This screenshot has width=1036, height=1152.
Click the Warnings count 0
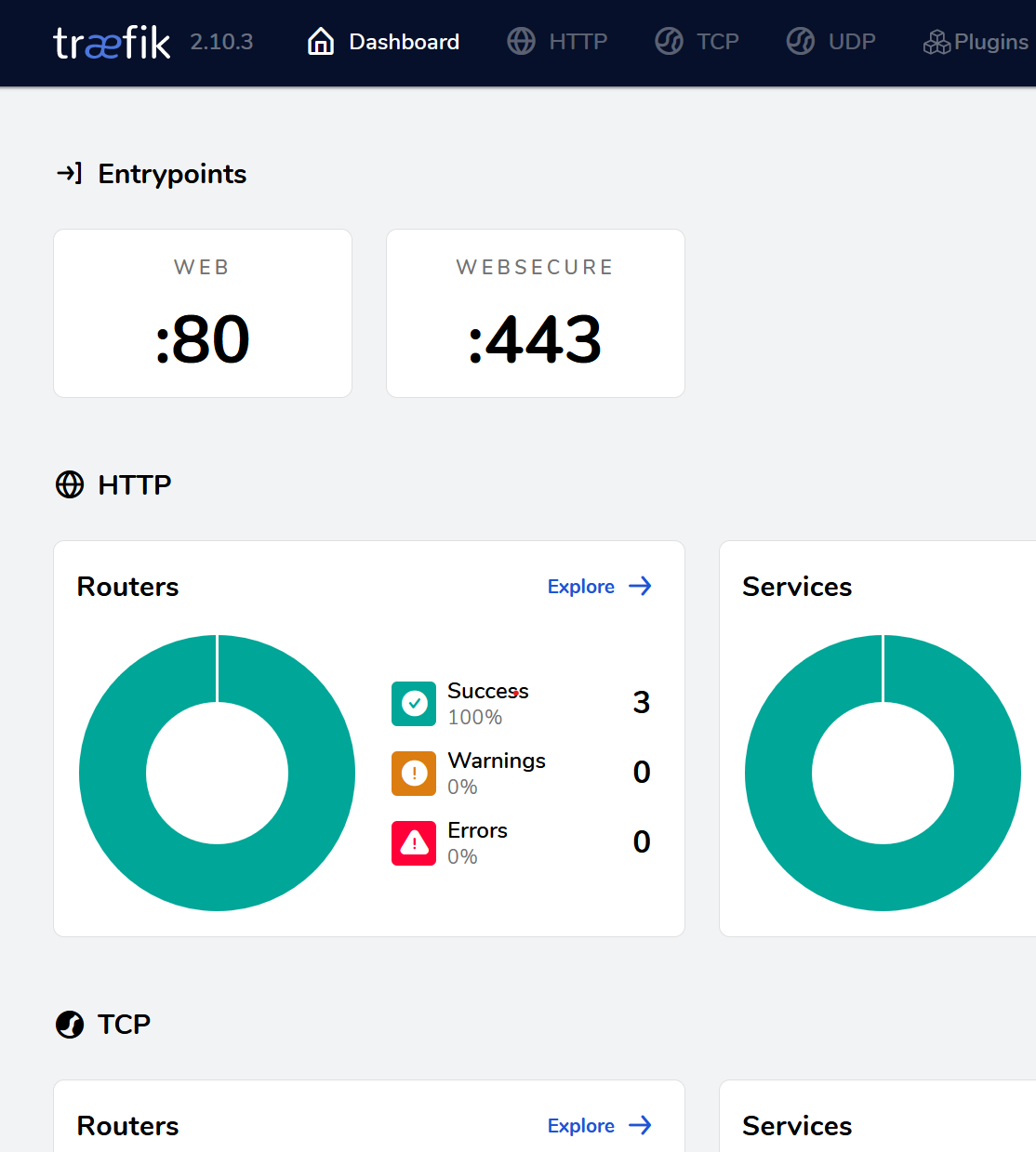(642, 772)
